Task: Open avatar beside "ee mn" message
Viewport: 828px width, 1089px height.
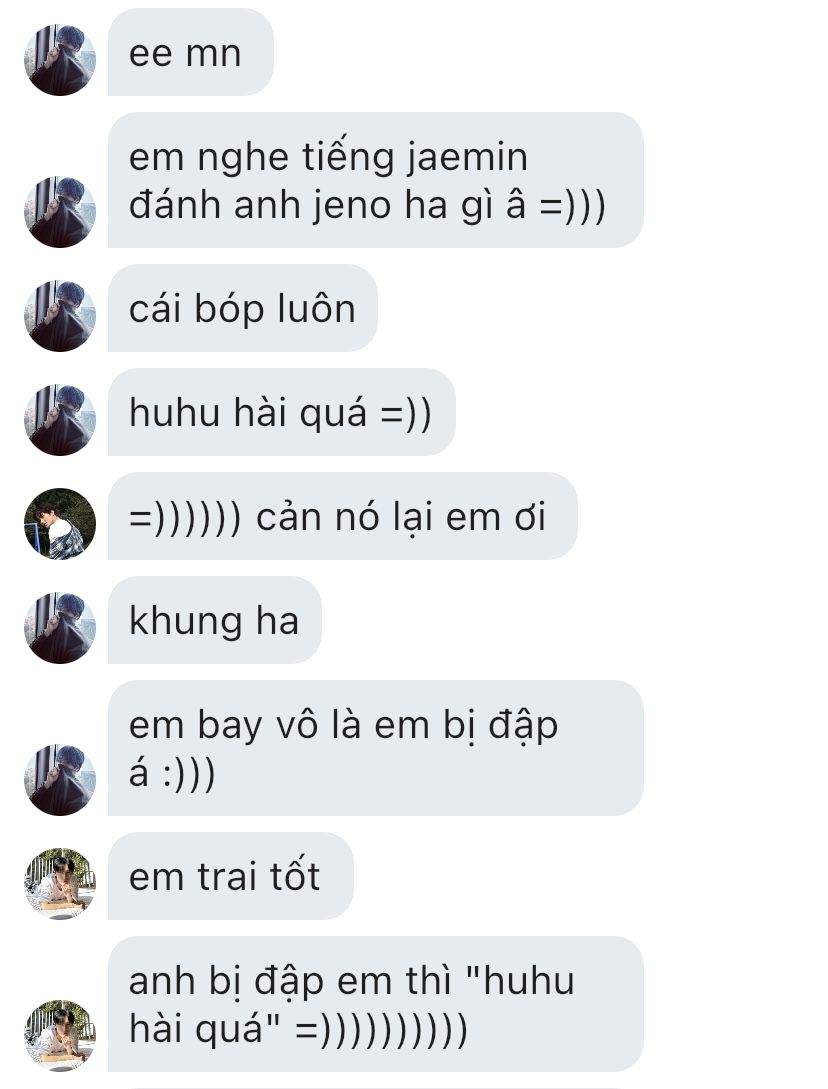Action: click(60, 60)
